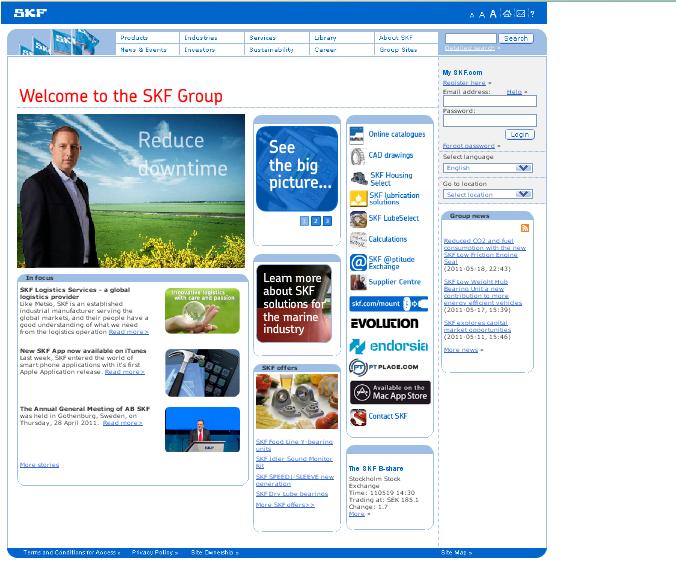Open the SKF Dry lube bearings link
This screenshot has width=676, height=563.
[292, 494]
